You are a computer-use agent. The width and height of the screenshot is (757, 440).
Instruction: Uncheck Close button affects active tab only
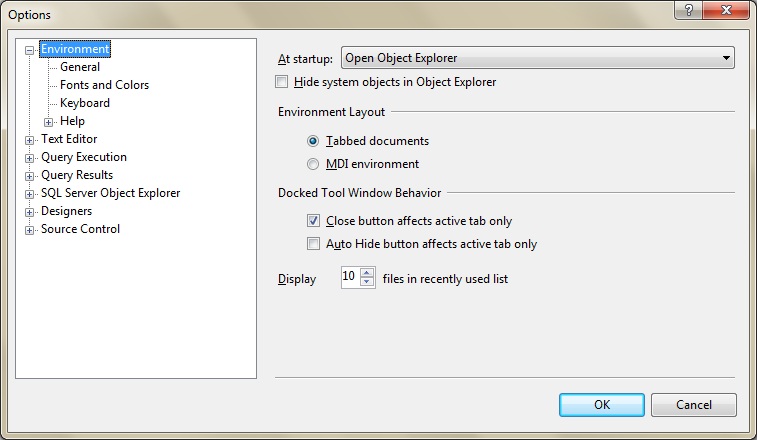pyautogui.click(x=314, y=221)
